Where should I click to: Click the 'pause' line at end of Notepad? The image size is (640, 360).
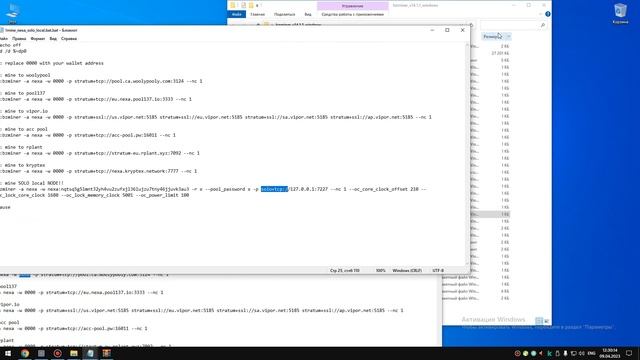click(x=5, y=207)
